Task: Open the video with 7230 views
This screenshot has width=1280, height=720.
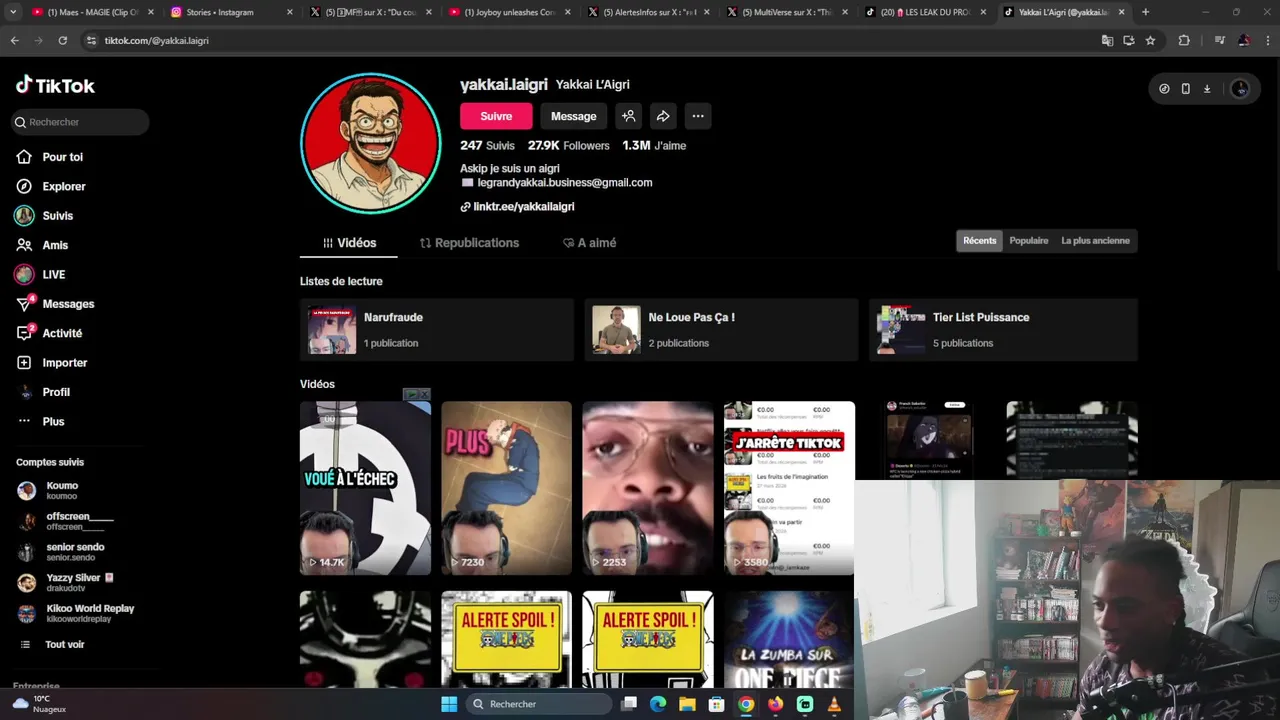Action: coord(506,488)
